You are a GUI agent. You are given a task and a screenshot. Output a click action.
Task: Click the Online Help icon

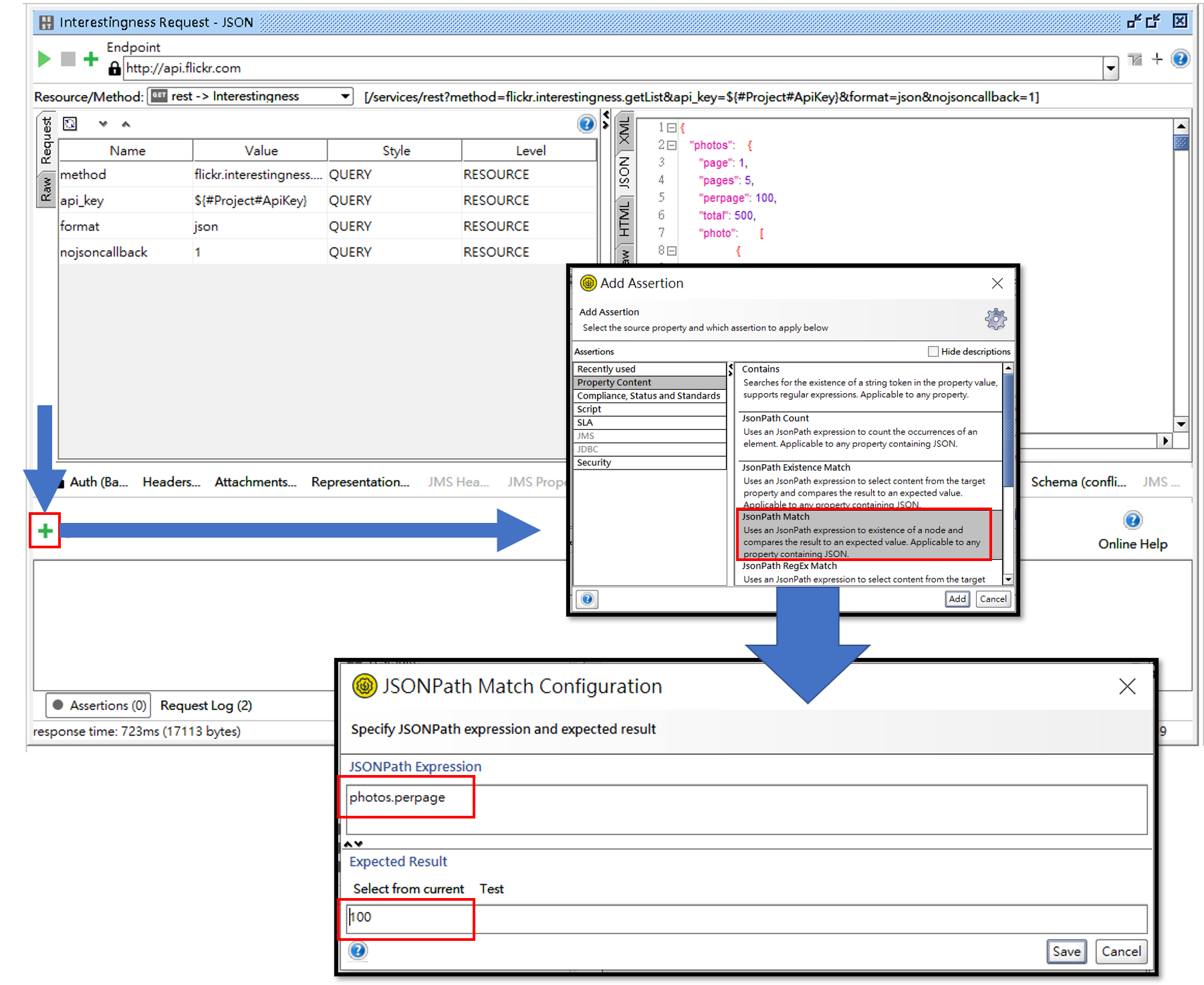pos(1132,520)
